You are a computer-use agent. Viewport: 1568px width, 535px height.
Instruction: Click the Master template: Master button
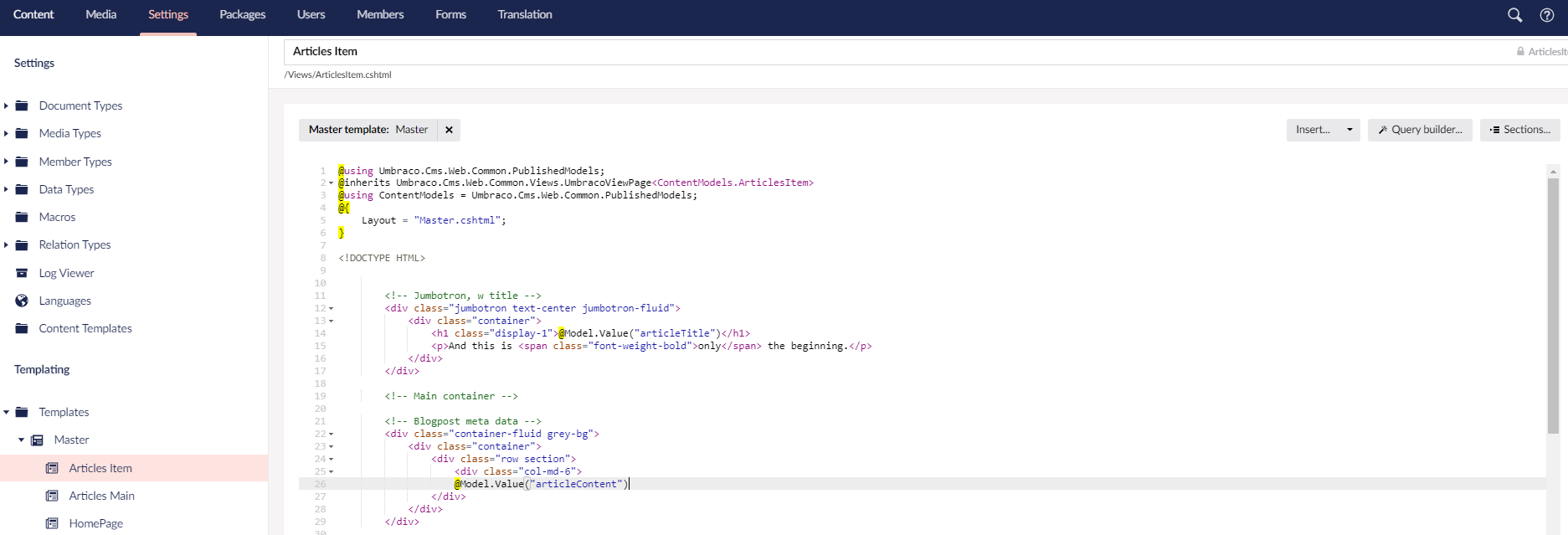click(368, 130)
